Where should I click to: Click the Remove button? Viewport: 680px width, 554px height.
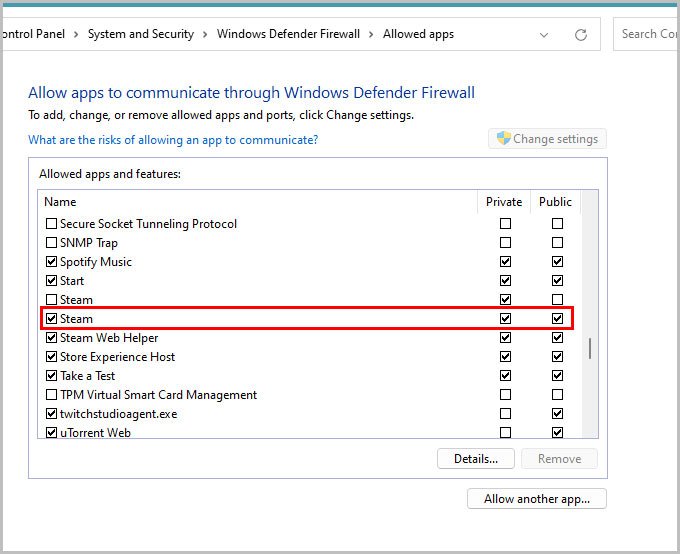click(559, 459)
